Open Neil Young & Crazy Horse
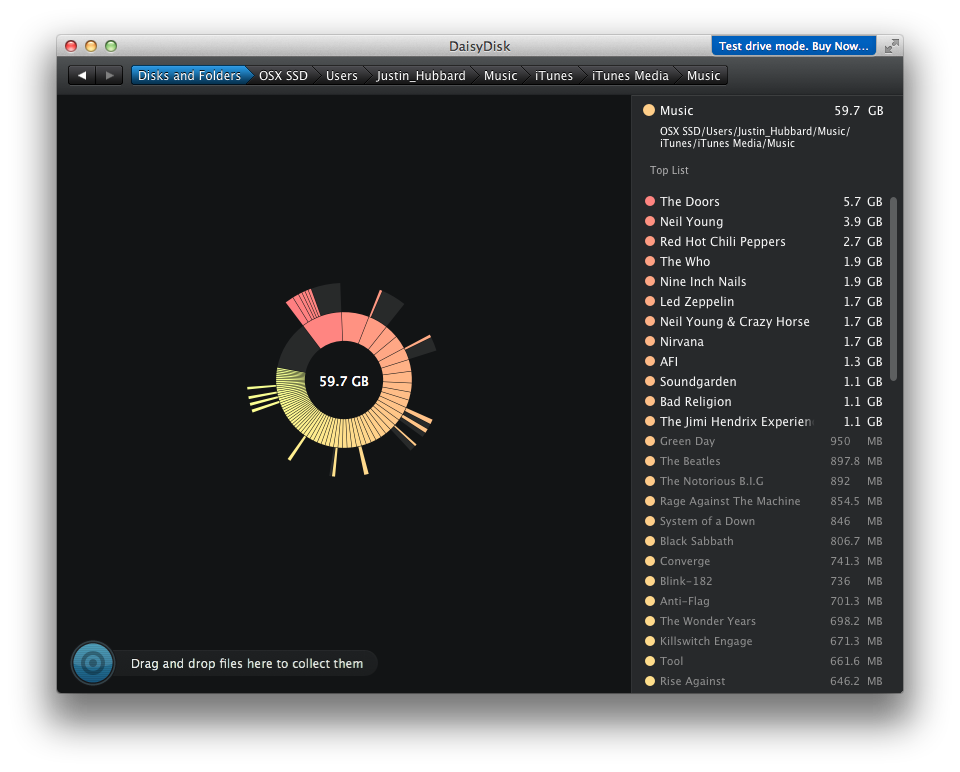960x772 pixels. [x=763, y=321]
